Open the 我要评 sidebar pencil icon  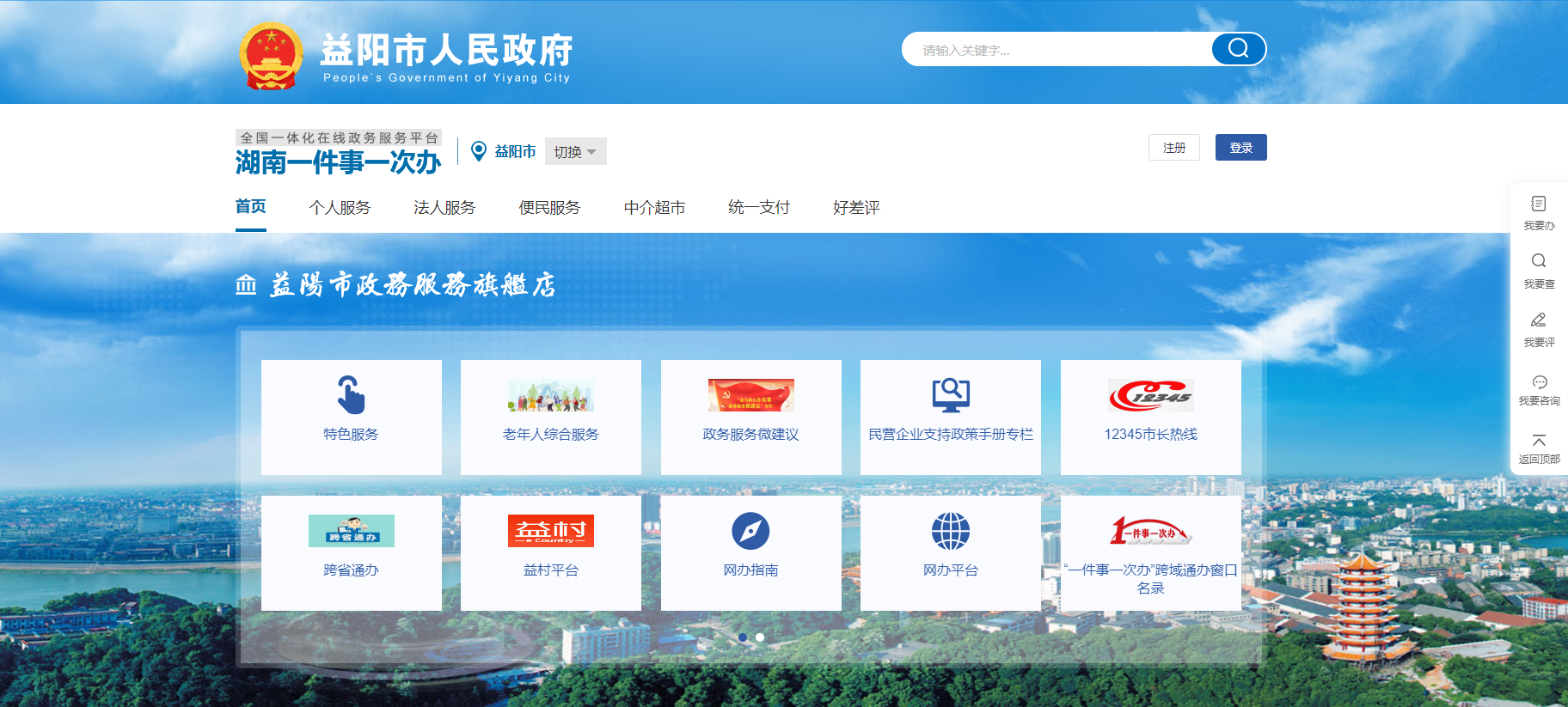pos(1539,320)
